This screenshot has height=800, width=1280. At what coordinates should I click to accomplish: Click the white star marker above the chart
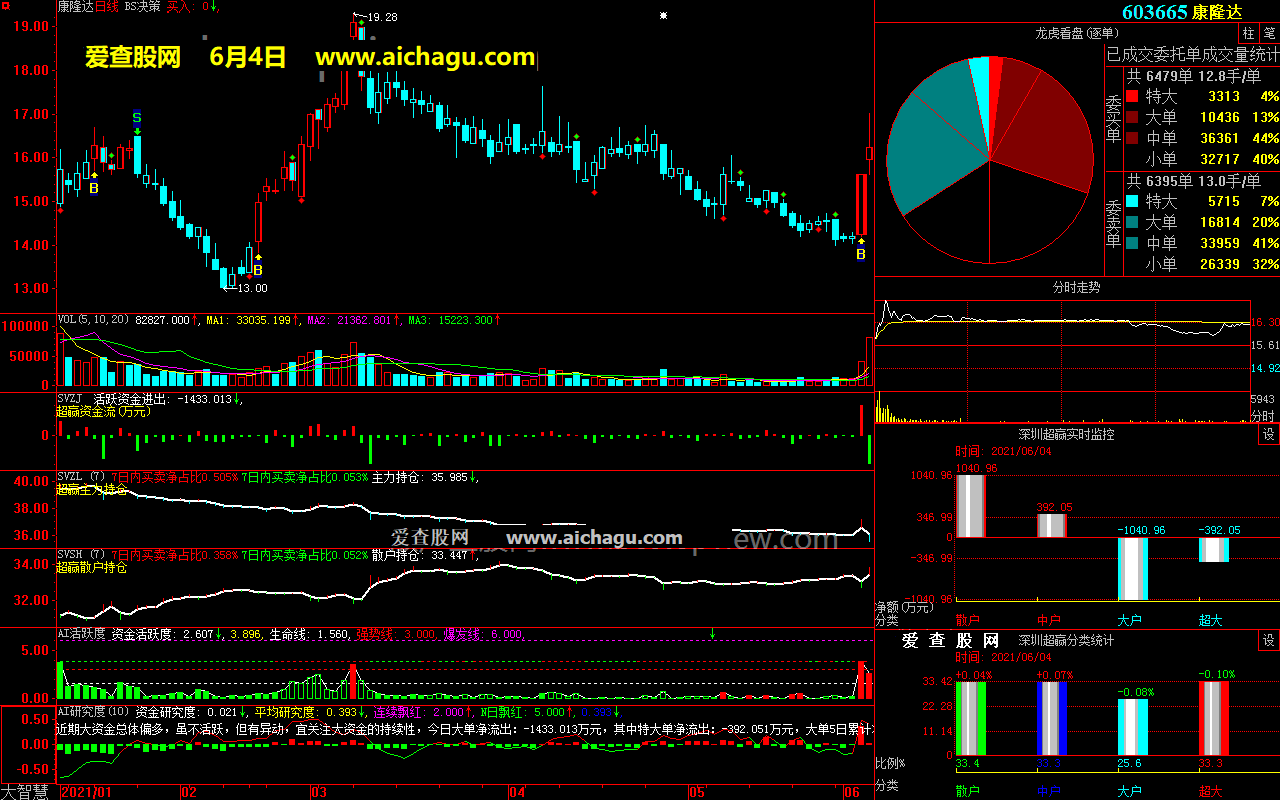(663, 16)
